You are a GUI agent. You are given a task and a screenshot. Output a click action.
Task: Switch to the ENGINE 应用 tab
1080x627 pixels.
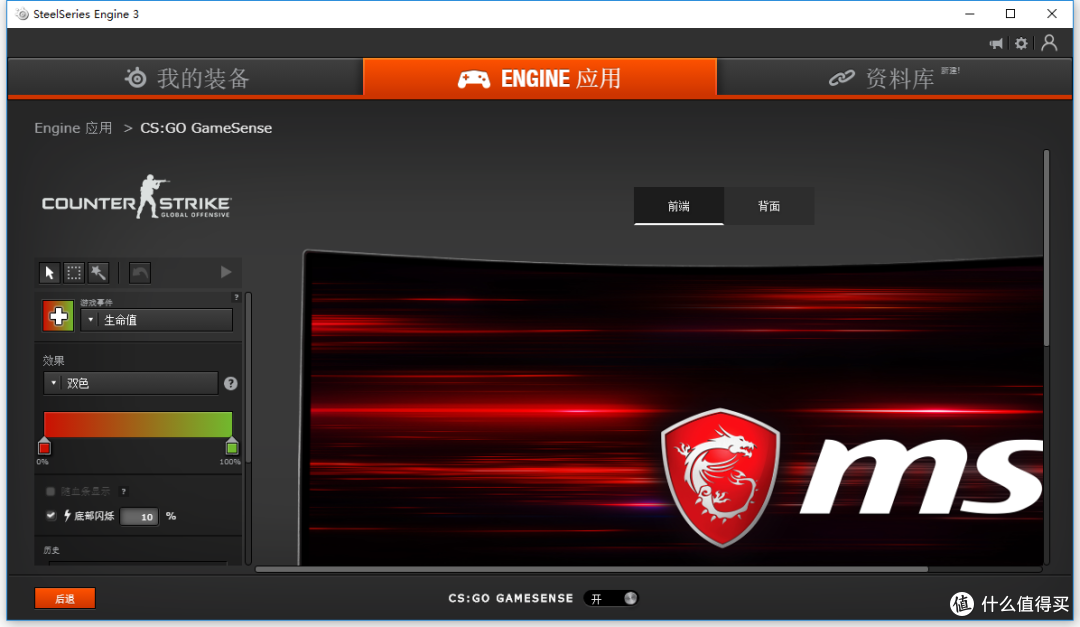540,78
